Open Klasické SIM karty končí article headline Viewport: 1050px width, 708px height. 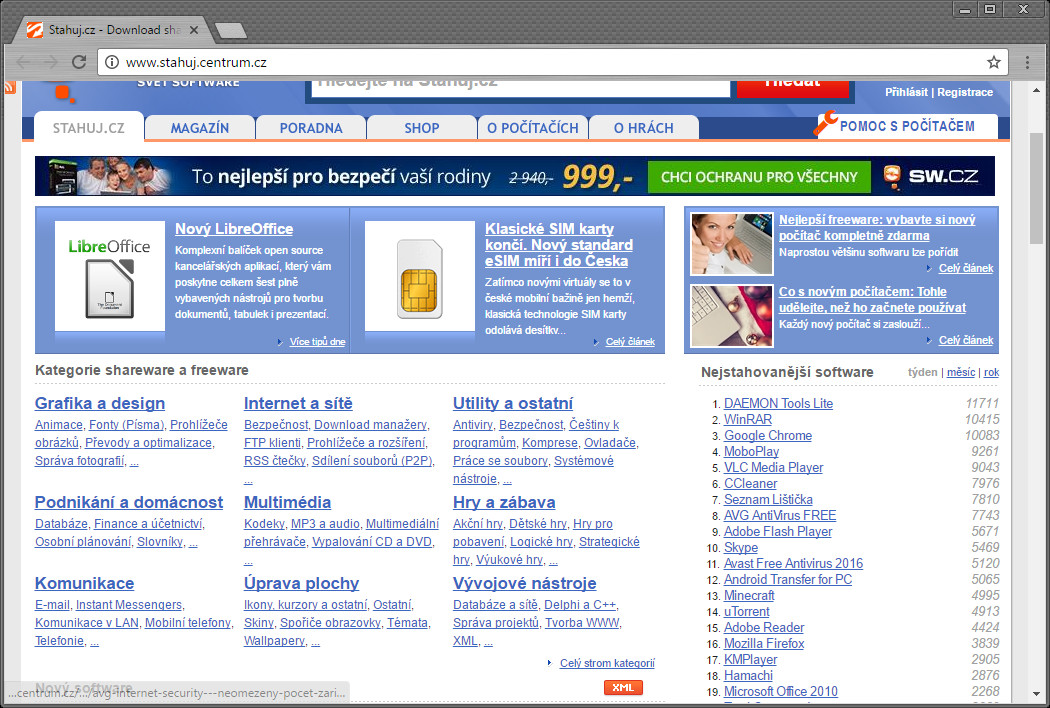tap(558, 245)
